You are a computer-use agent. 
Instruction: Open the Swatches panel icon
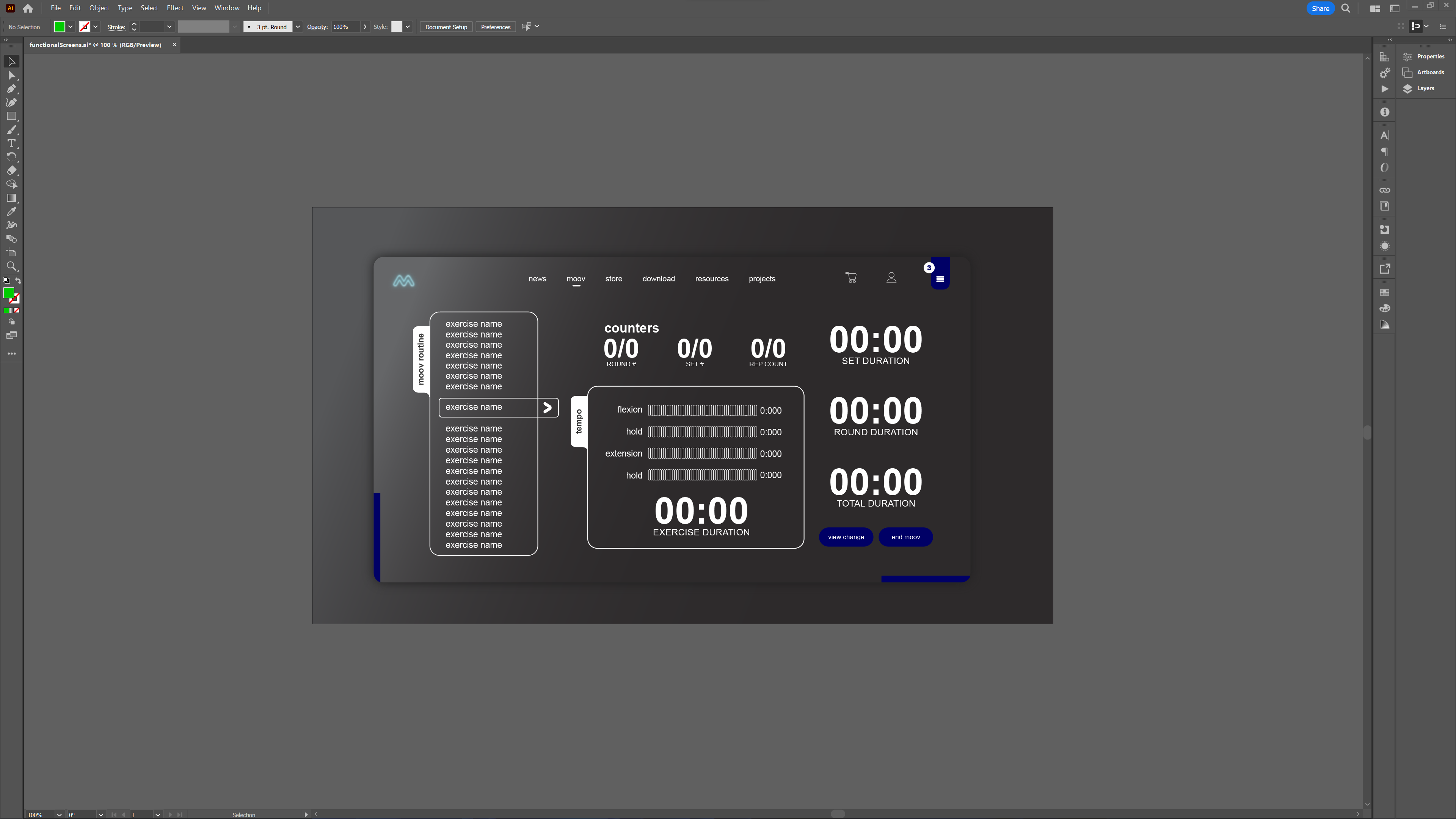1384,292
